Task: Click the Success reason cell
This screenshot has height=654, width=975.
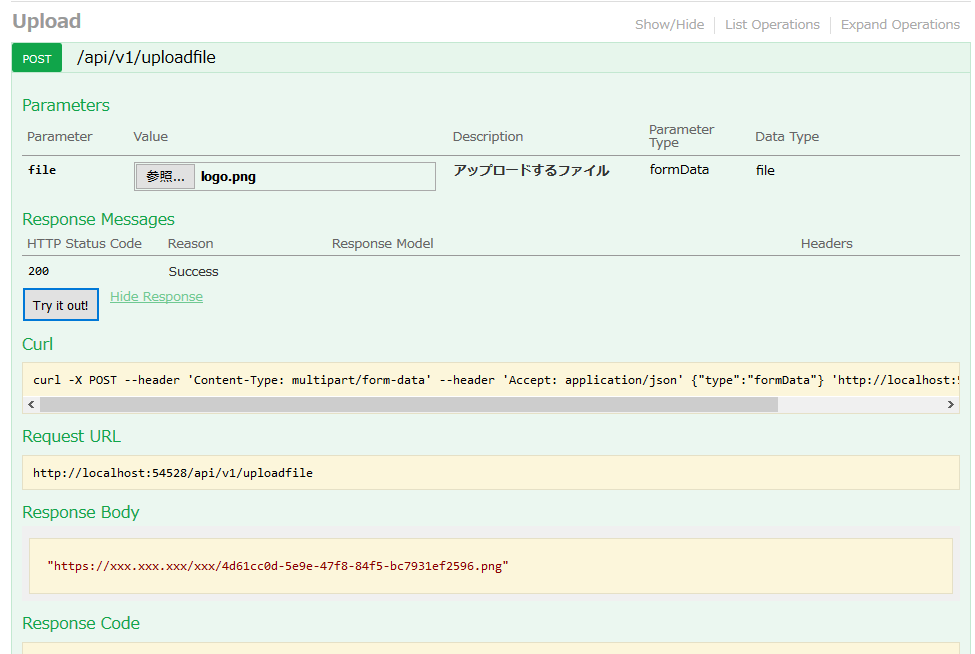Action: pyautogui.click(x=193, y=272)
